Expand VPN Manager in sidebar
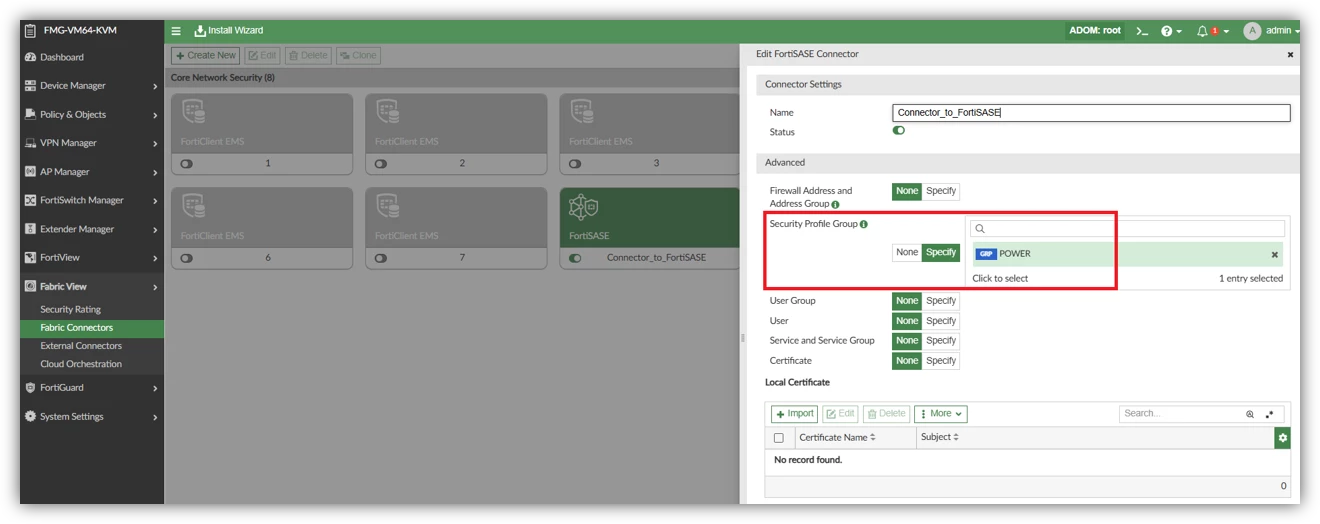The width and height of the screenshot is (1320, 524). [92, 143]
